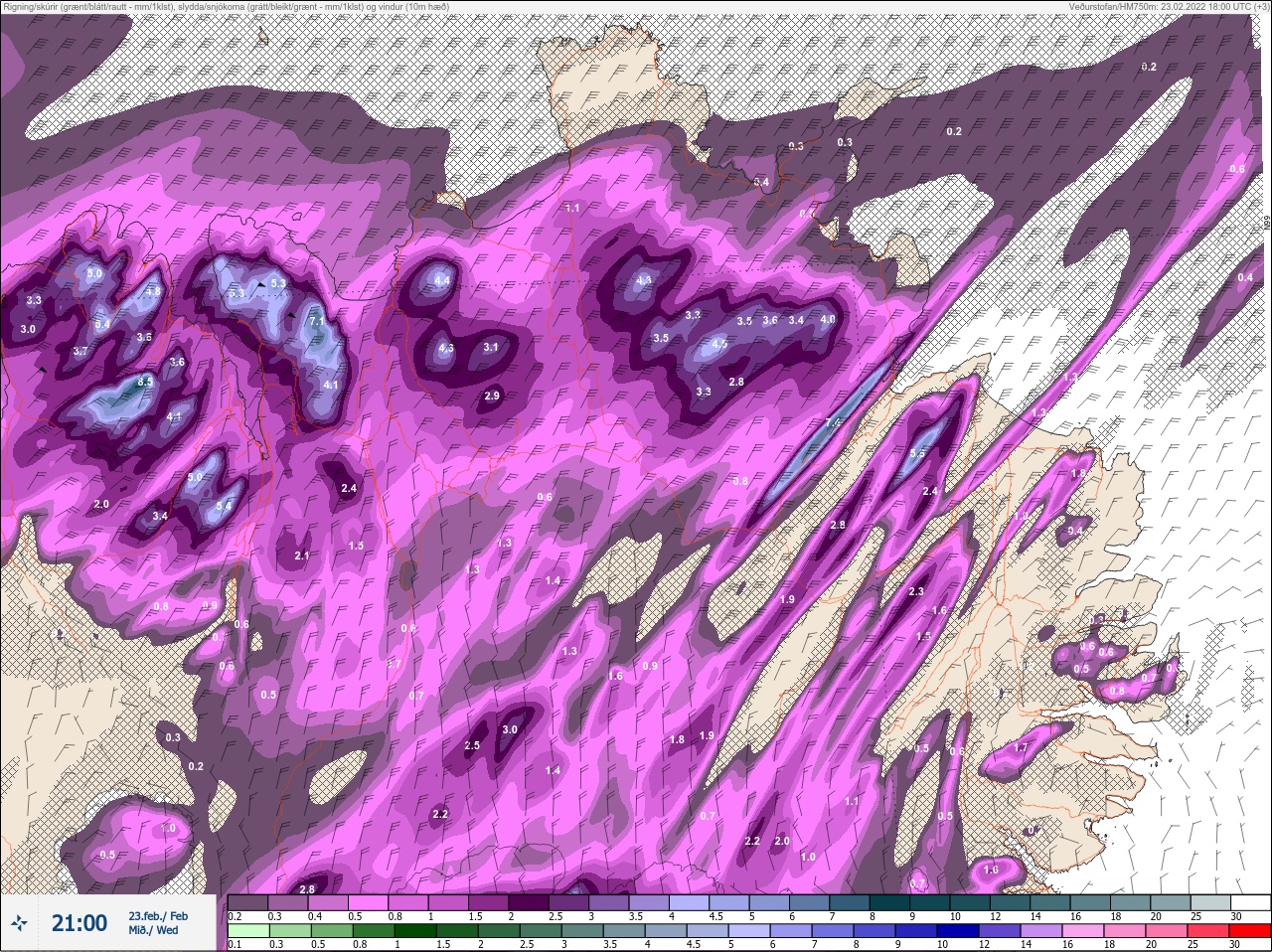
Task: Click the 'Mið./ Wed' weekday text
Action: 153,930
